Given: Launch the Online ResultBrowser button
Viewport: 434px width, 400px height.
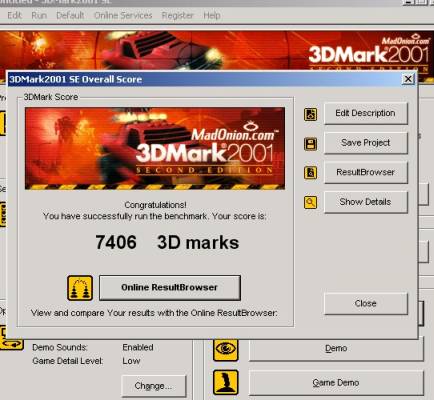Looking at the screenshot, I should tap(170, 287).
